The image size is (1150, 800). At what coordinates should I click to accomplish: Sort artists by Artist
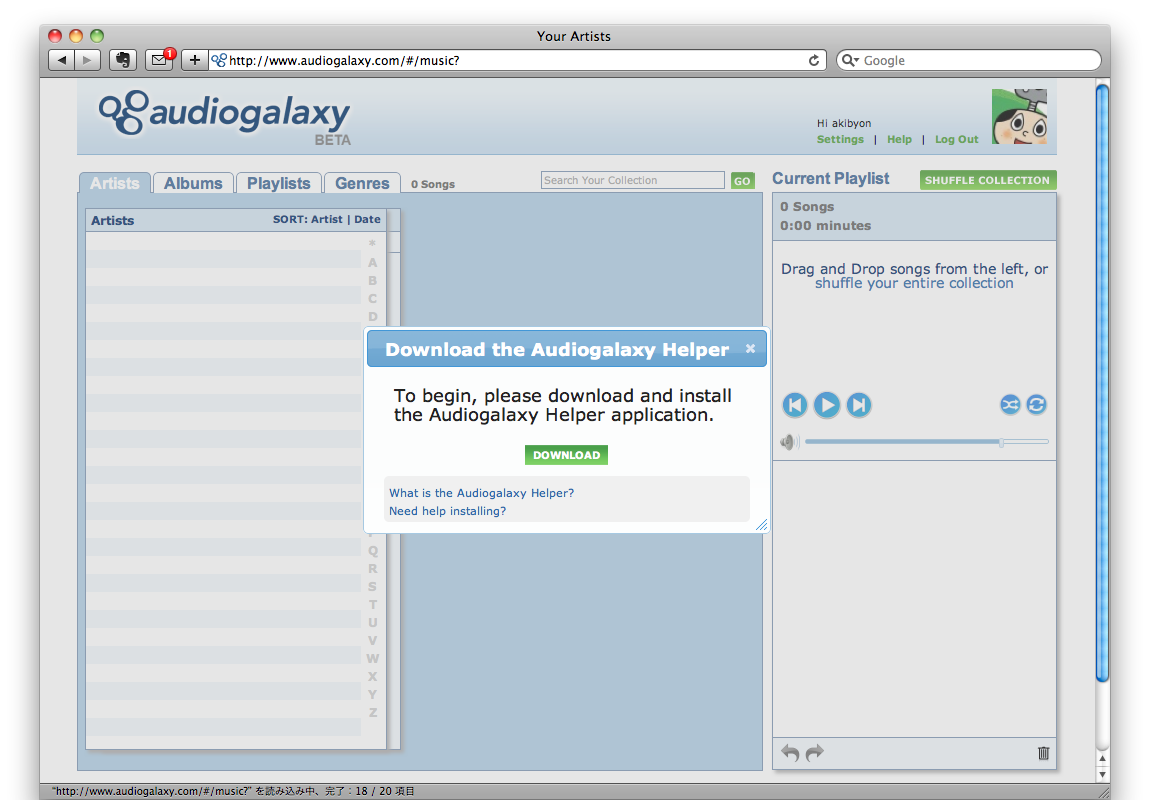326,219
